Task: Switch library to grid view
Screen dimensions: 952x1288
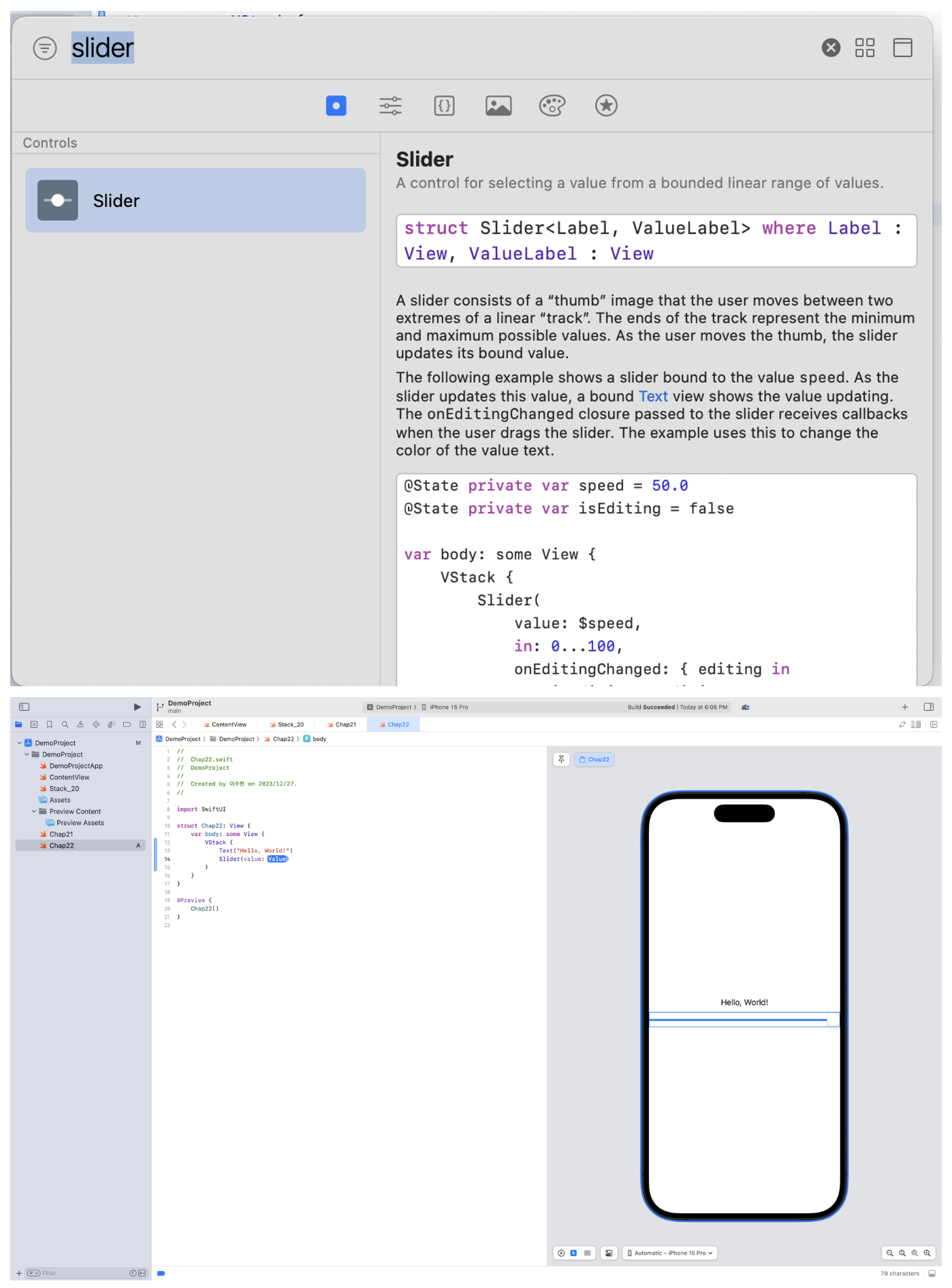Action: coord(864,48)
